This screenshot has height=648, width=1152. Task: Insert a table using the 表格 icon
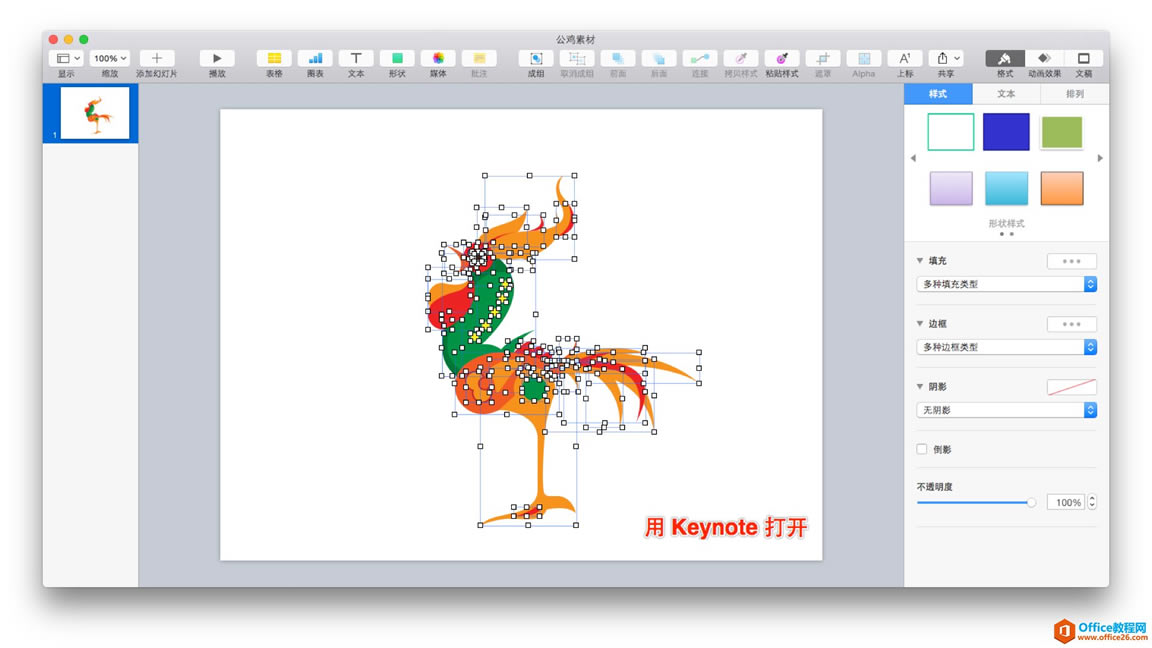(274, 60)
